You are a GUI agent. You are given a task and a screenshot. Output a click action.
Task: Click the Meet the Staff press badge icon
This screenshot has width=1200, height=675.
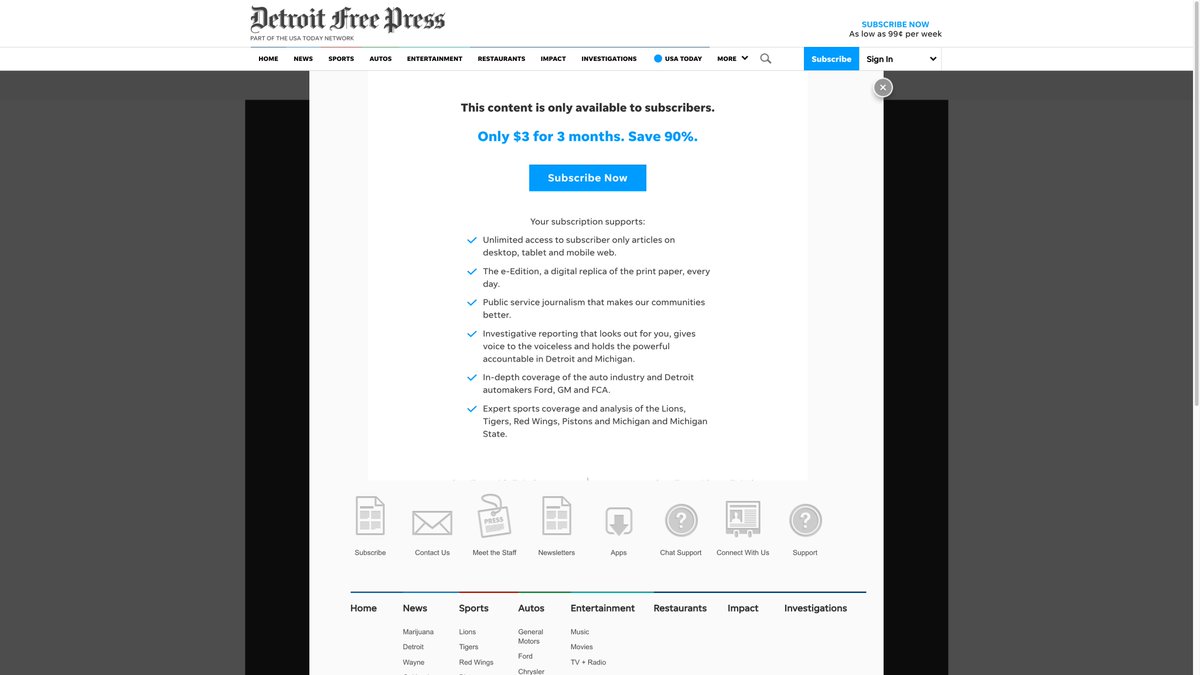[494, 516]
